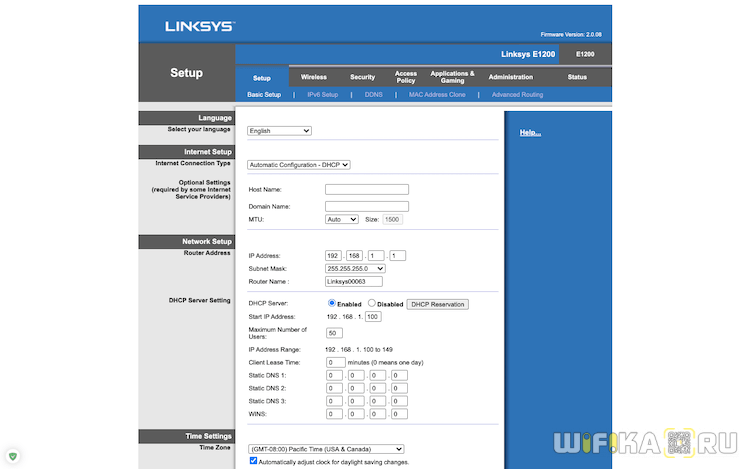Click the last octet of WINS field

tap(399, 414)
